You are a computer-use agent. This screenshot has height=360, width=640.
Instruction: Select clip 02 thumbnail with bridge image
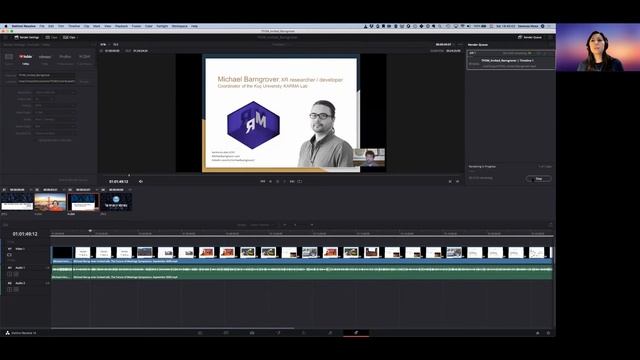click(x=50, y=202)
